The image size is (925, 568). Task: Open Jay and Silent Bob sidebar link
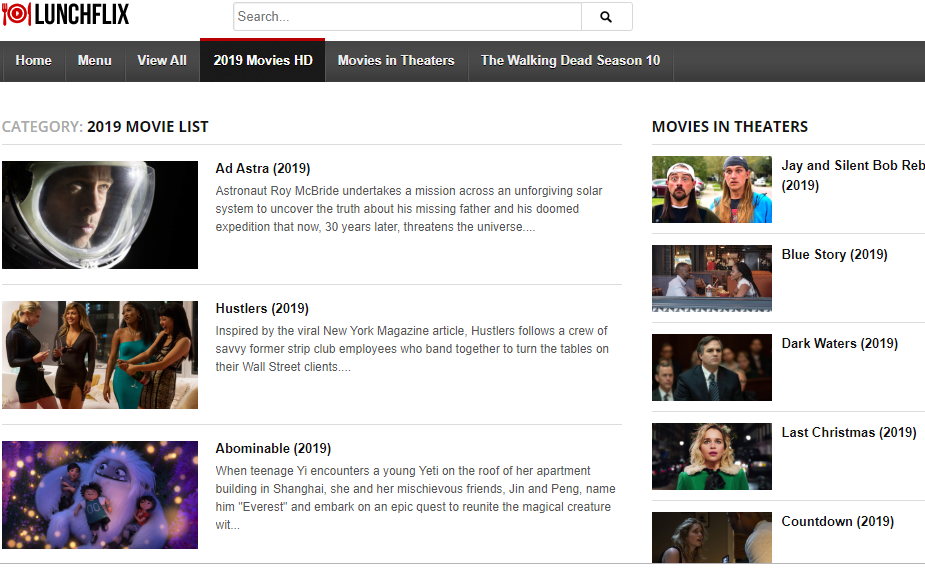pyautogui.click(x=853, y=175)
